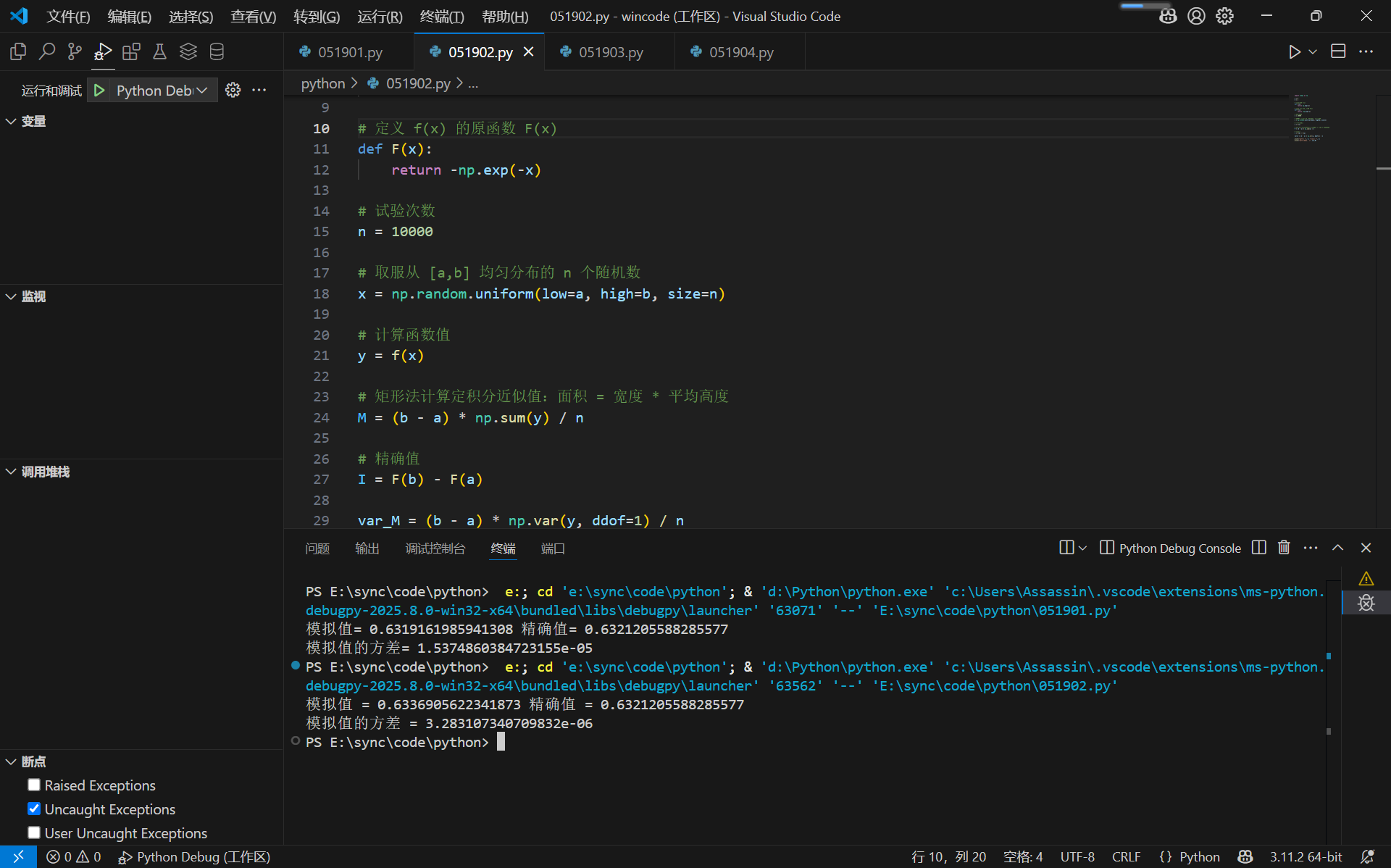Click the start debugging green play button
The image size is (1391, 868).
99,90
